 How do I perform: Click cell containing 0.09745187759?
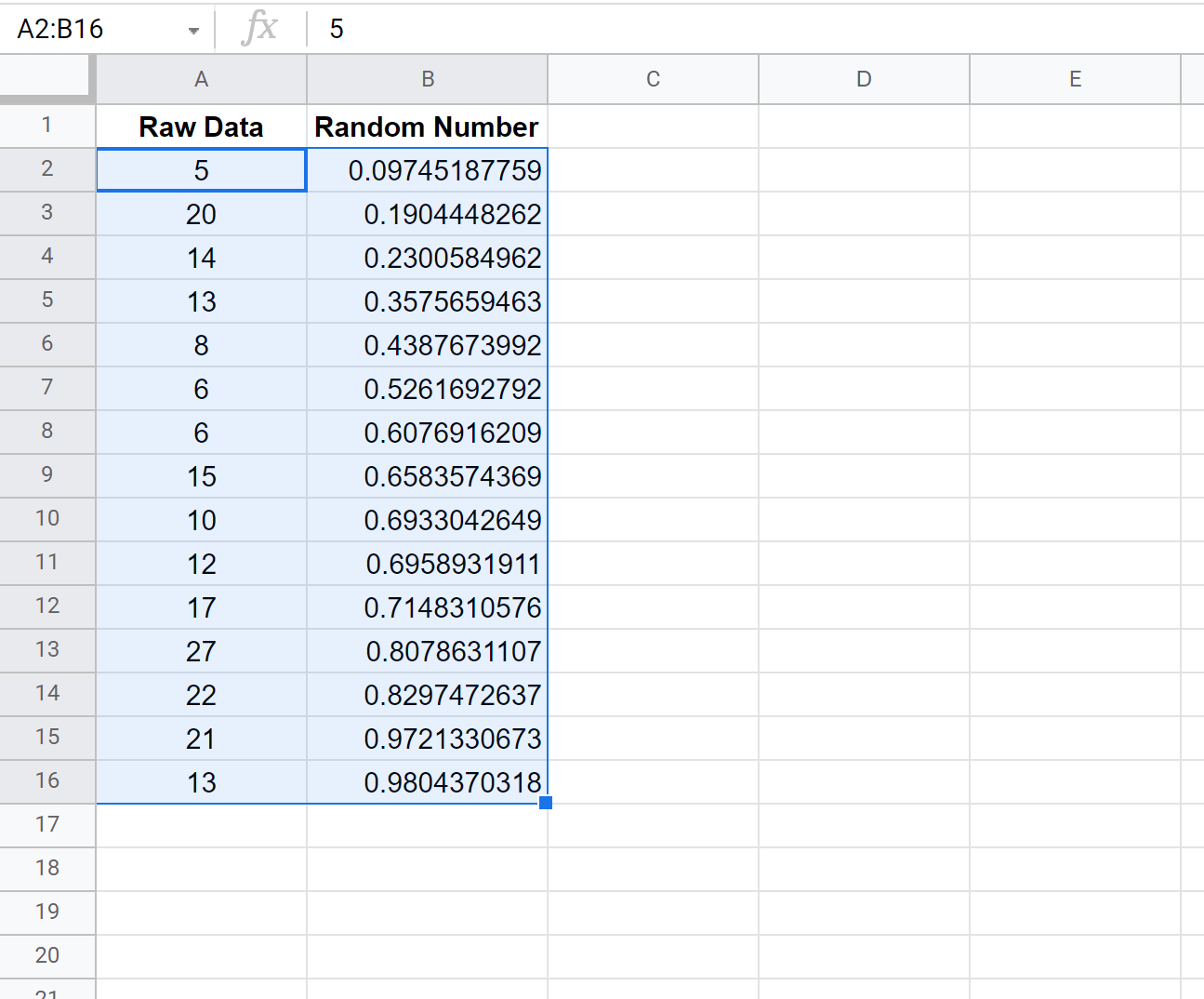427,170
